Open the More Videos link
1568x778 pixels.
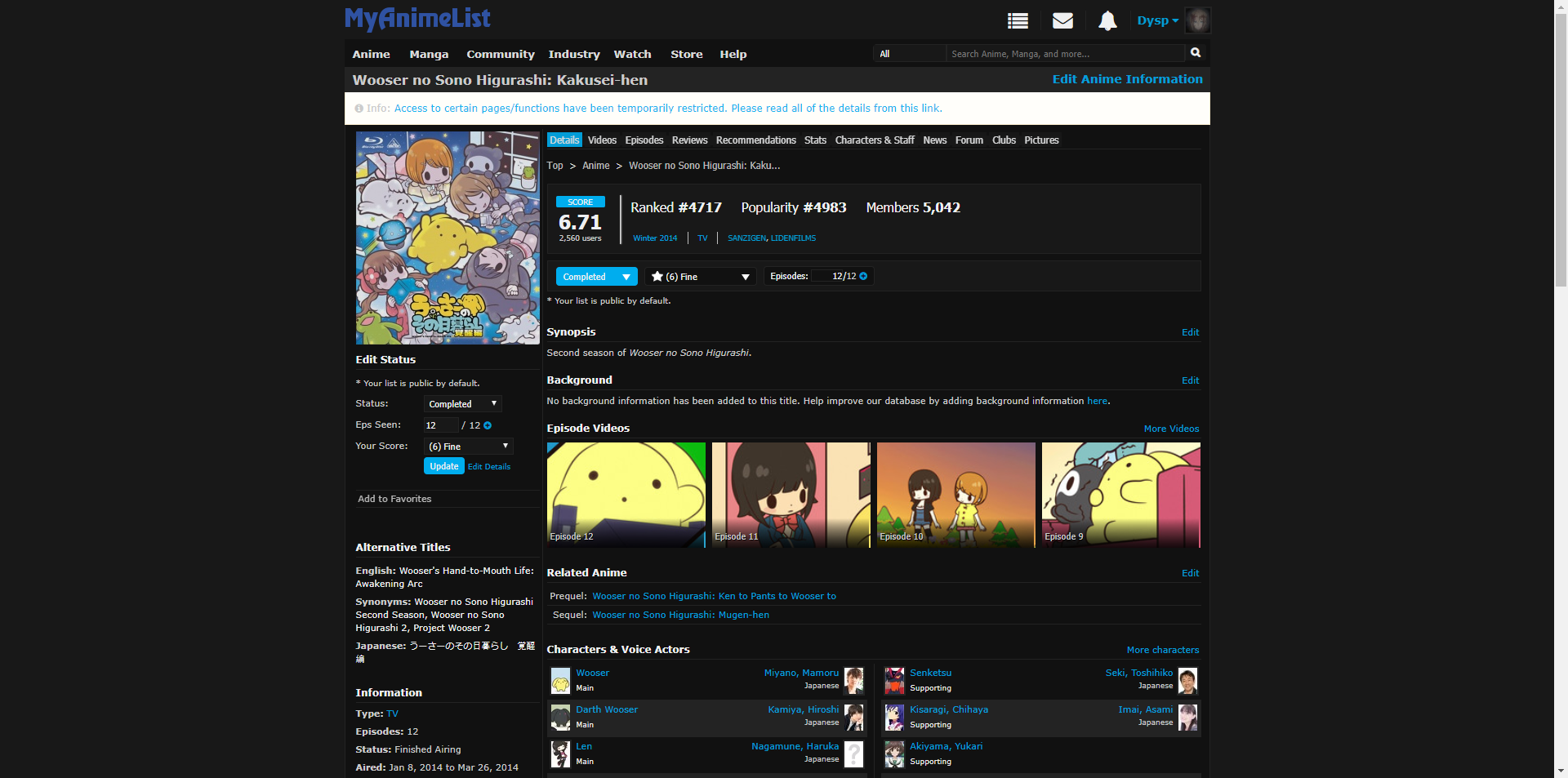tap(1171, 429)
